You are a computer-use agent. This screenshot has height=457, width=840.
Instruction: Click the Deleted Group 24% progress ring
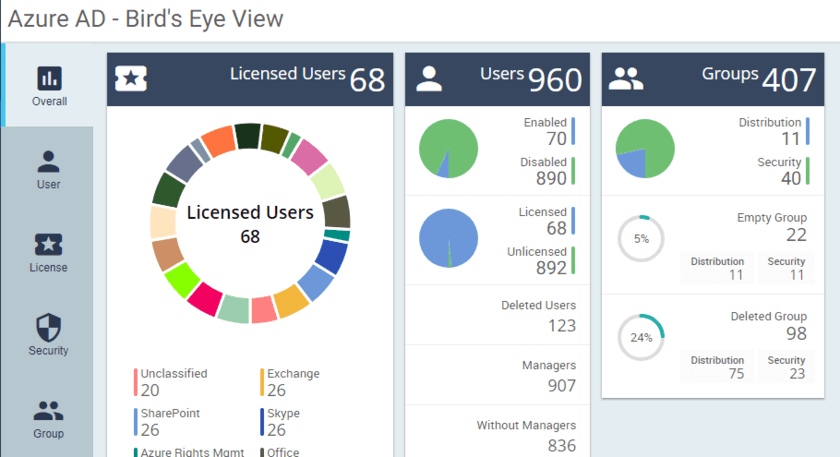pyautogui.click(x=641, y=338)
